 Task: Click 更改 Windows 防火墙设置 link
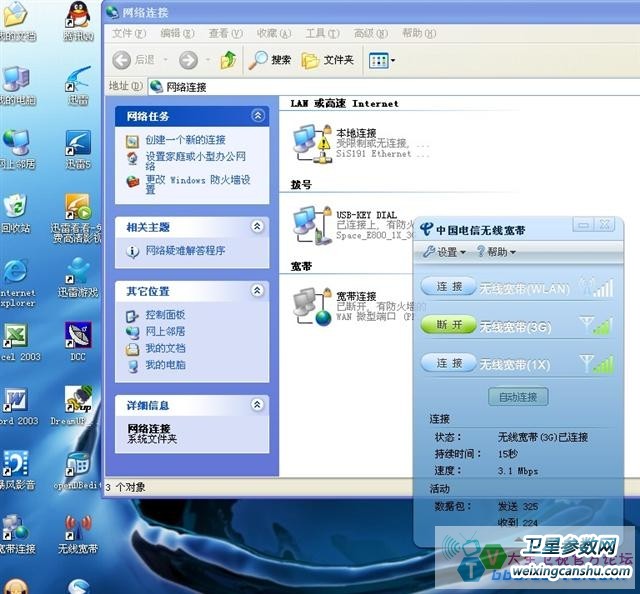point(198,185)
